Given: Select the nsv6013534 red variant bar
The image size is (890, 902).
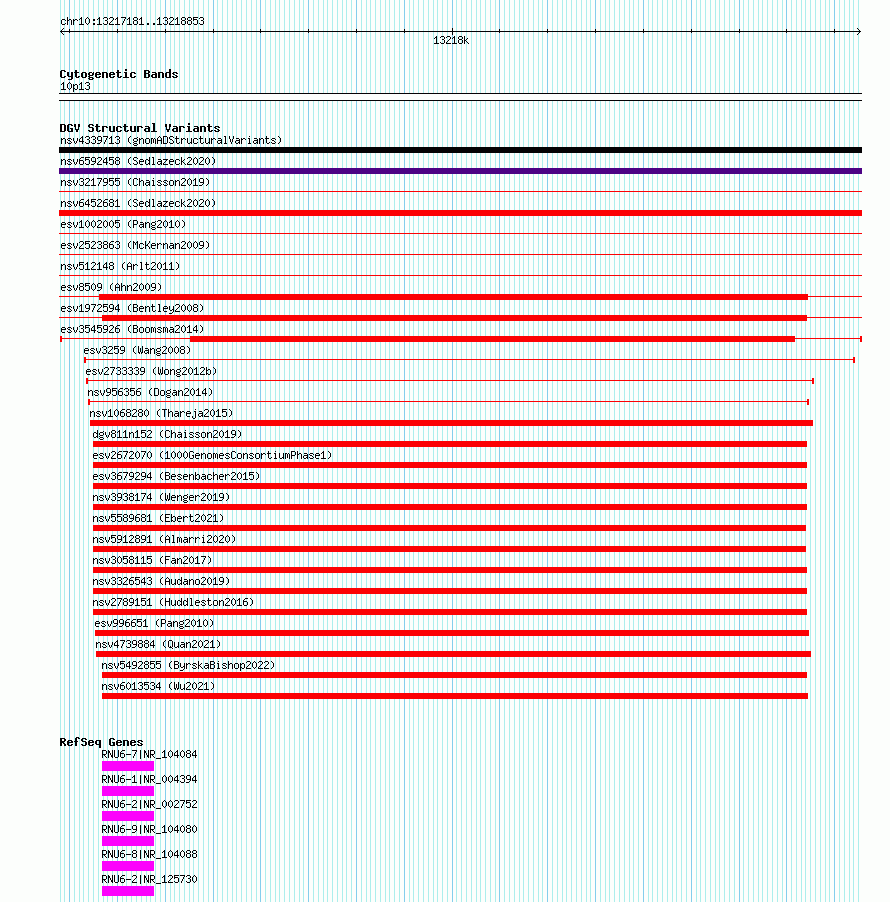Looking at the screenshot, I should click(454, 696).
